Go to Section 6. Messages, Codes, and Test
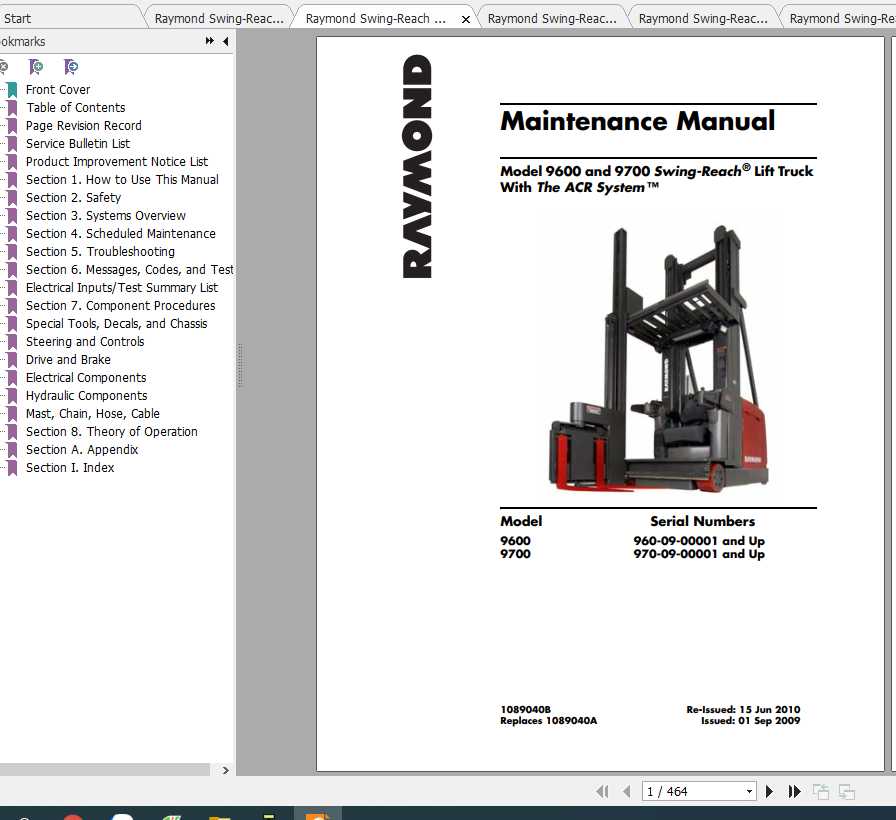 129,269
